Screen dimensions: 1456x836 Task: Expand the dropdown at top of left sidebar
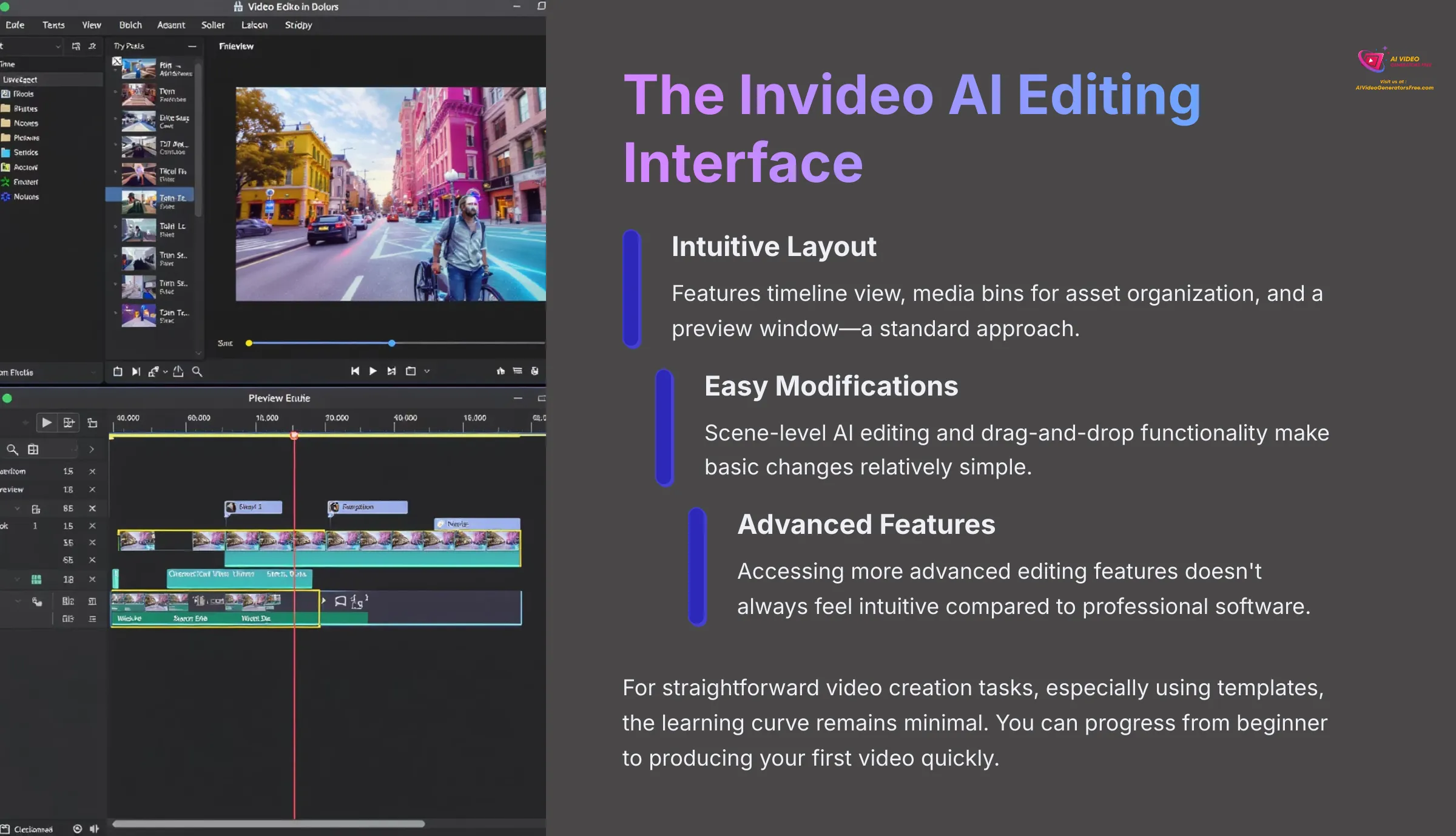(58, 46)
